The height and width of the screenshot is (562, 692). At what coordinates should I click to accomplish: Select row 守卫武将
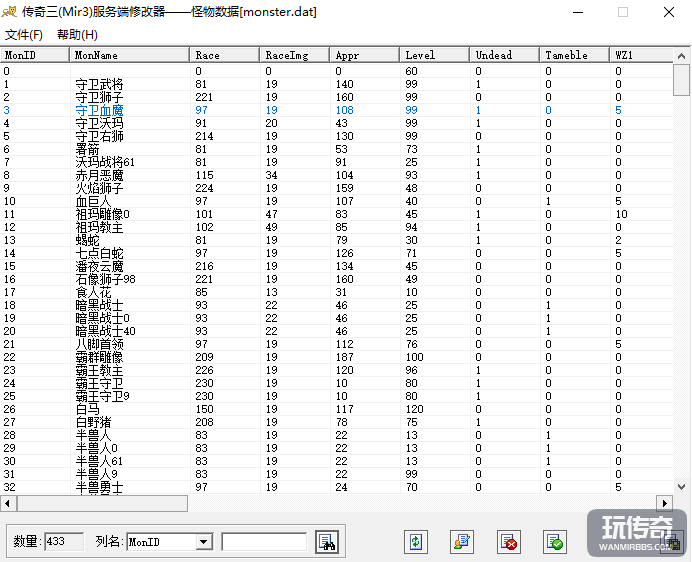click(x=336, y=84)
